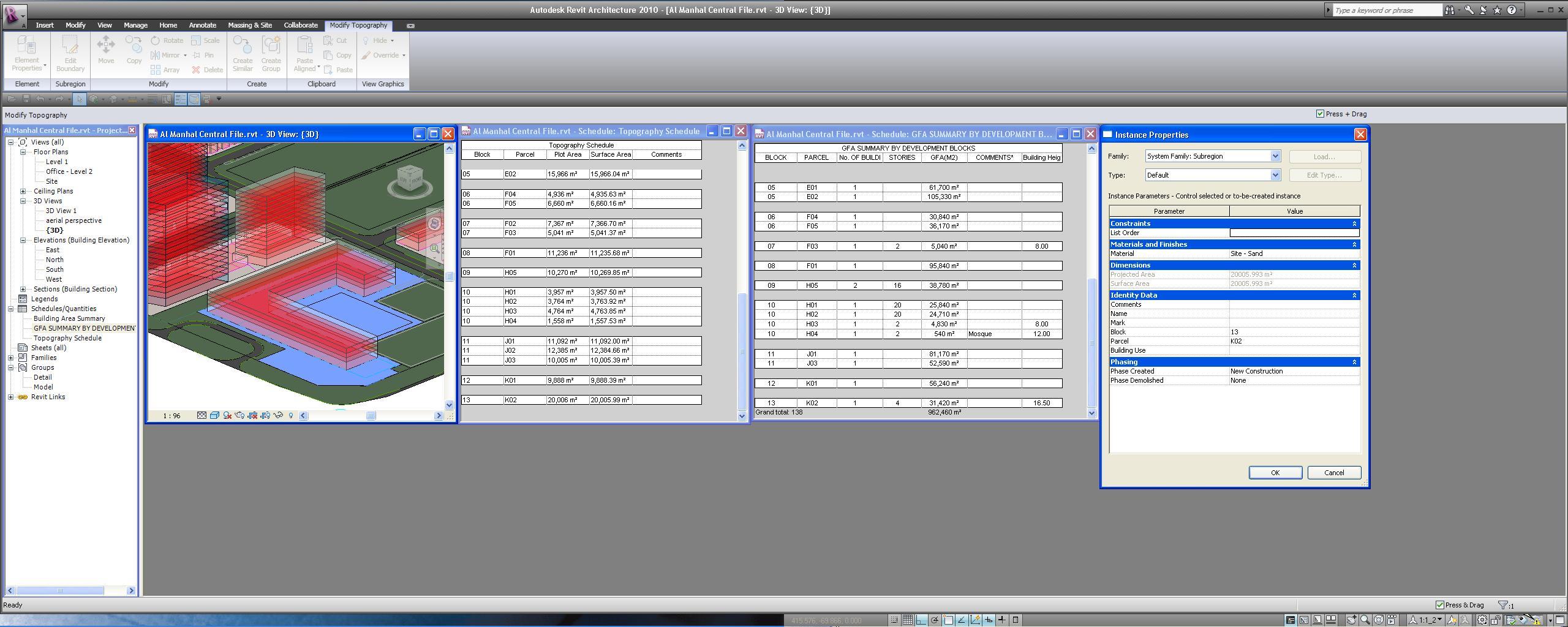Click the Load... button

click(x=1325, y=157)
